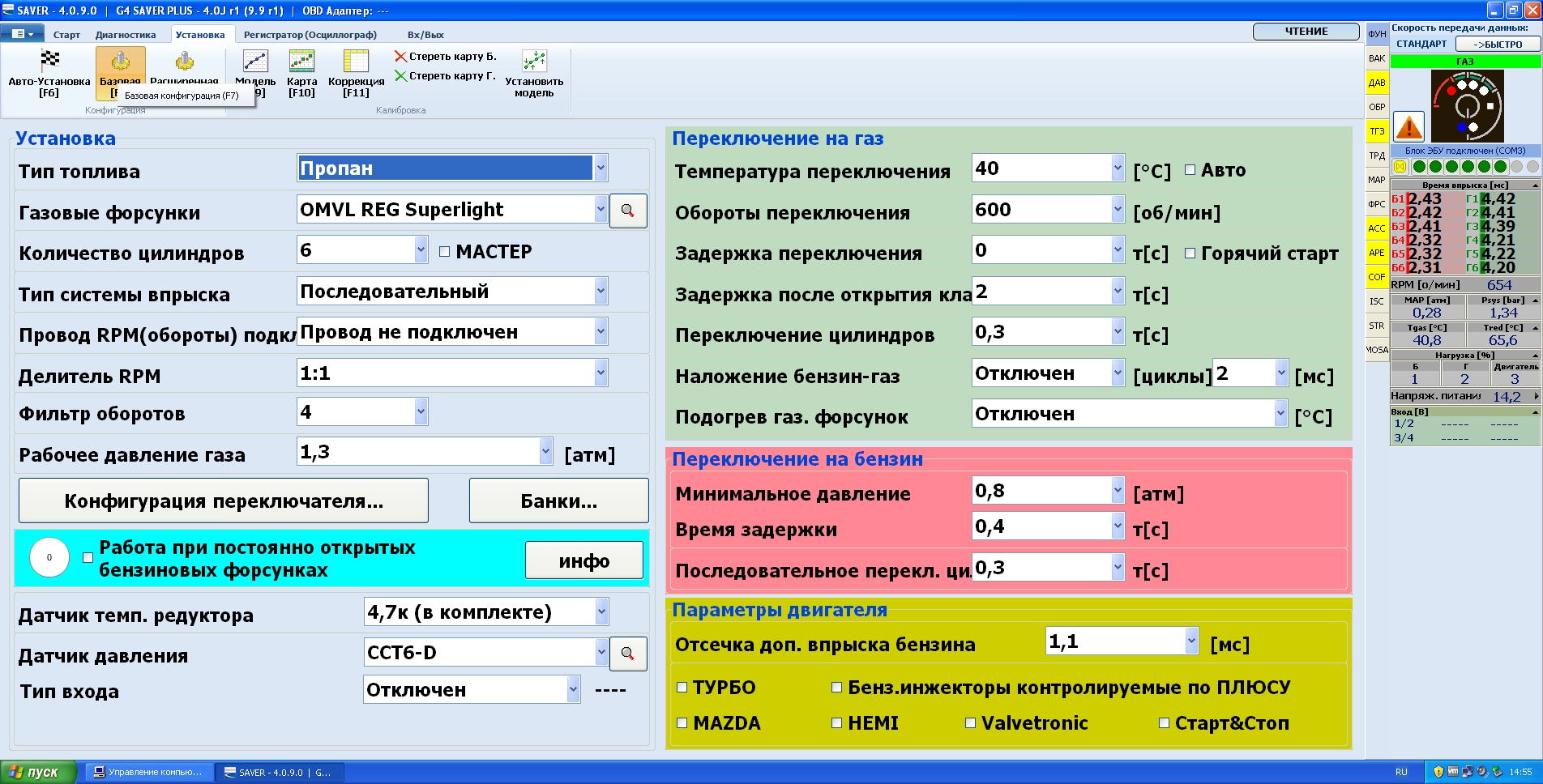Click the Конфигурация переключателя button

click(224, 501)
